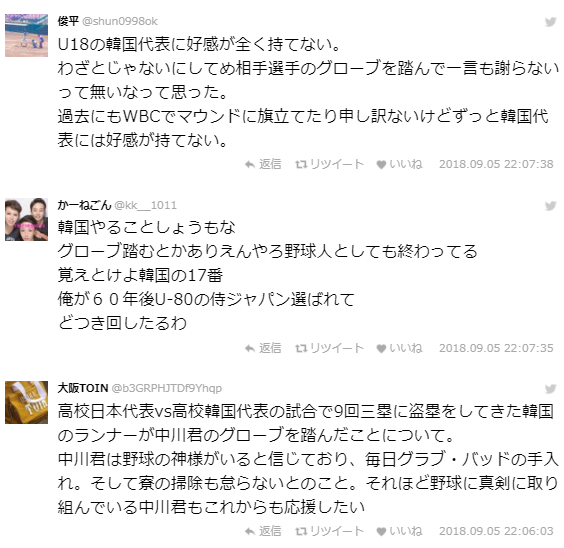Click the Twitter bird icon on 俊平's tweet
Viewport: 564px width, 548px height.
pos(550,22)
